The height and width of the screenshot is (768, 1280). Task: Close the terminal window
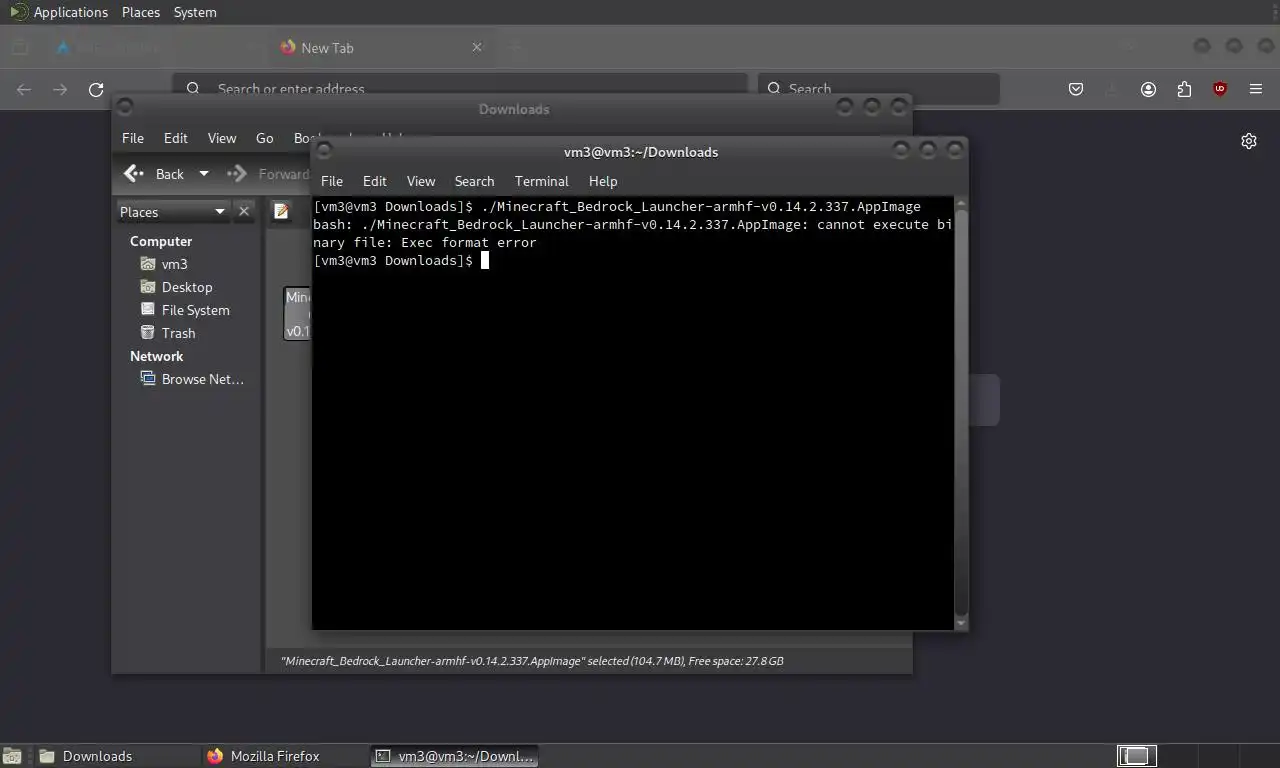click(955, 150)
